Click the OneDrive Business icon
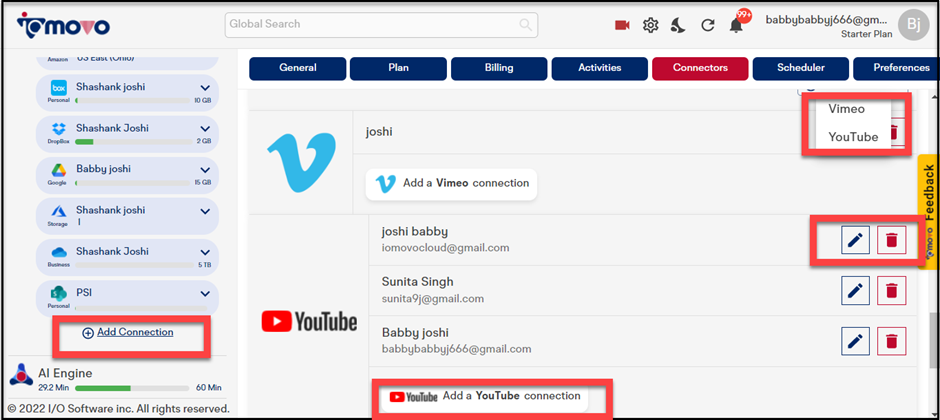The height and width of the screenshot is (420, 940). point(59,252)
